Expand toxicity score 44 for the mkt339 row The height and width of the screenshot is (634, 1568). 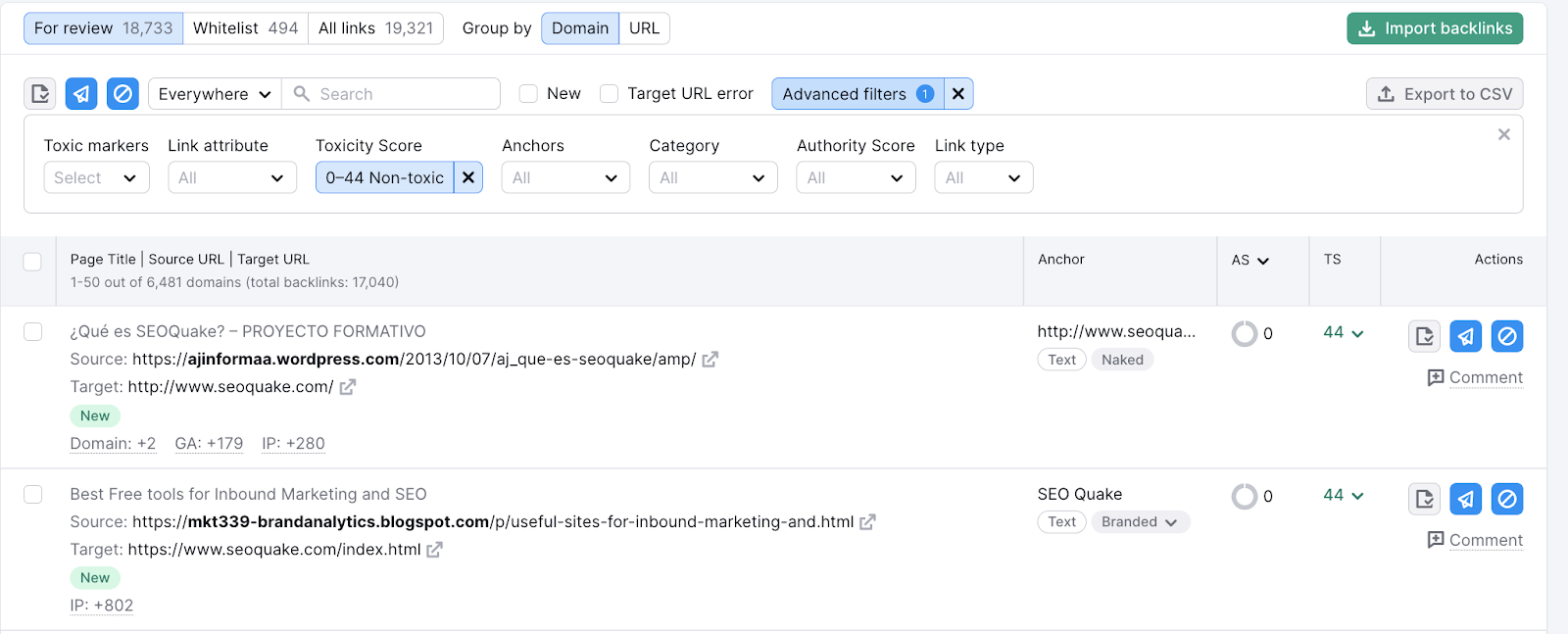(x=1344, y=496)
